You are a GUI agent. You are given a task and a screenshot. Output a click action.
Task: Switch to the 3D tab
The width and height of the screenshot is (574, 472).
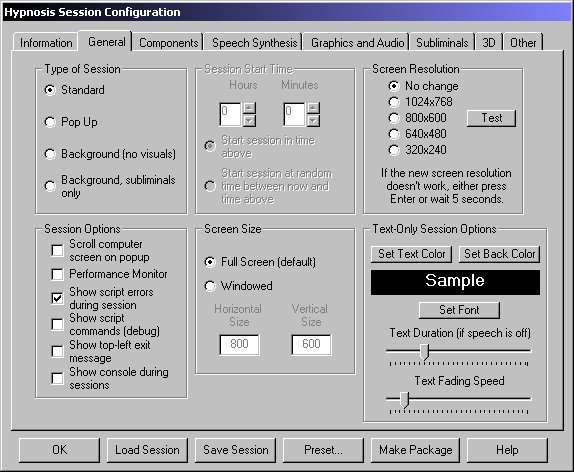click(x=489, y=42)
